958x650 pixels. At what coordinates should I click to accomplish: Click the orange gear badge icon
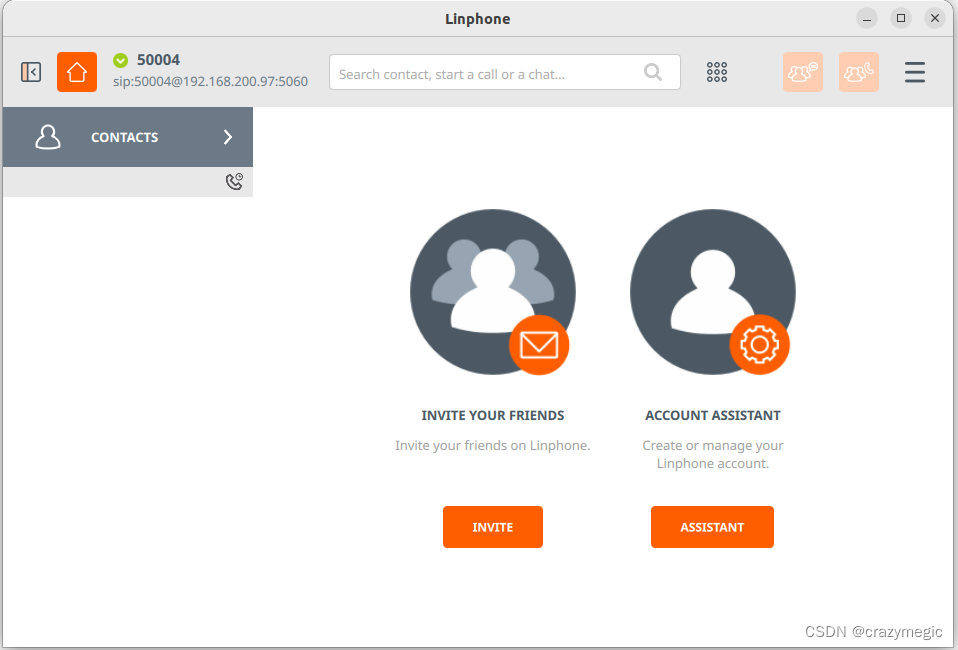(759, 345)
